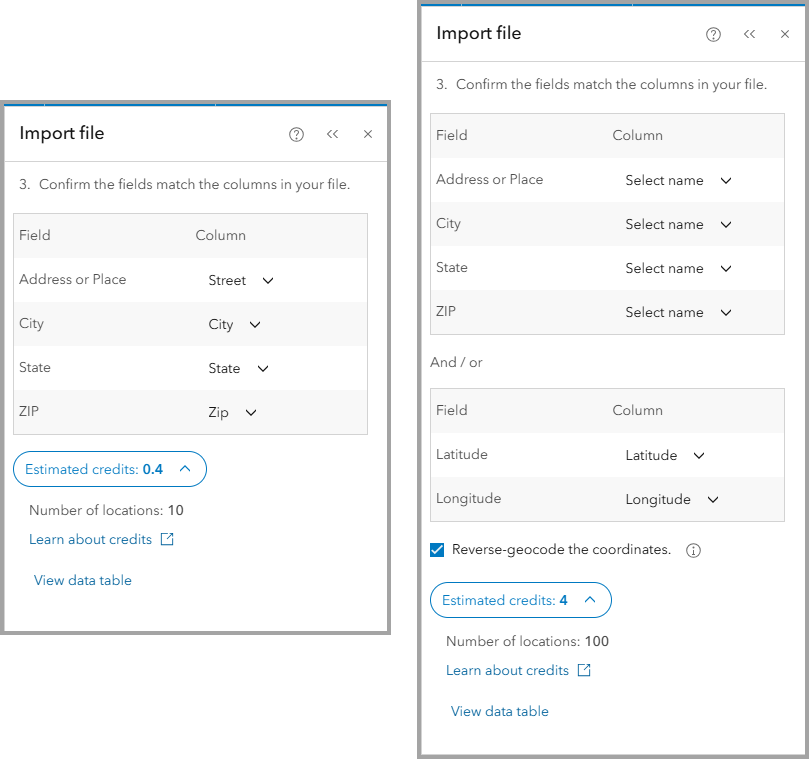
Task: Click external link icon beside left Learn about credits
Action: pos(167,539)
